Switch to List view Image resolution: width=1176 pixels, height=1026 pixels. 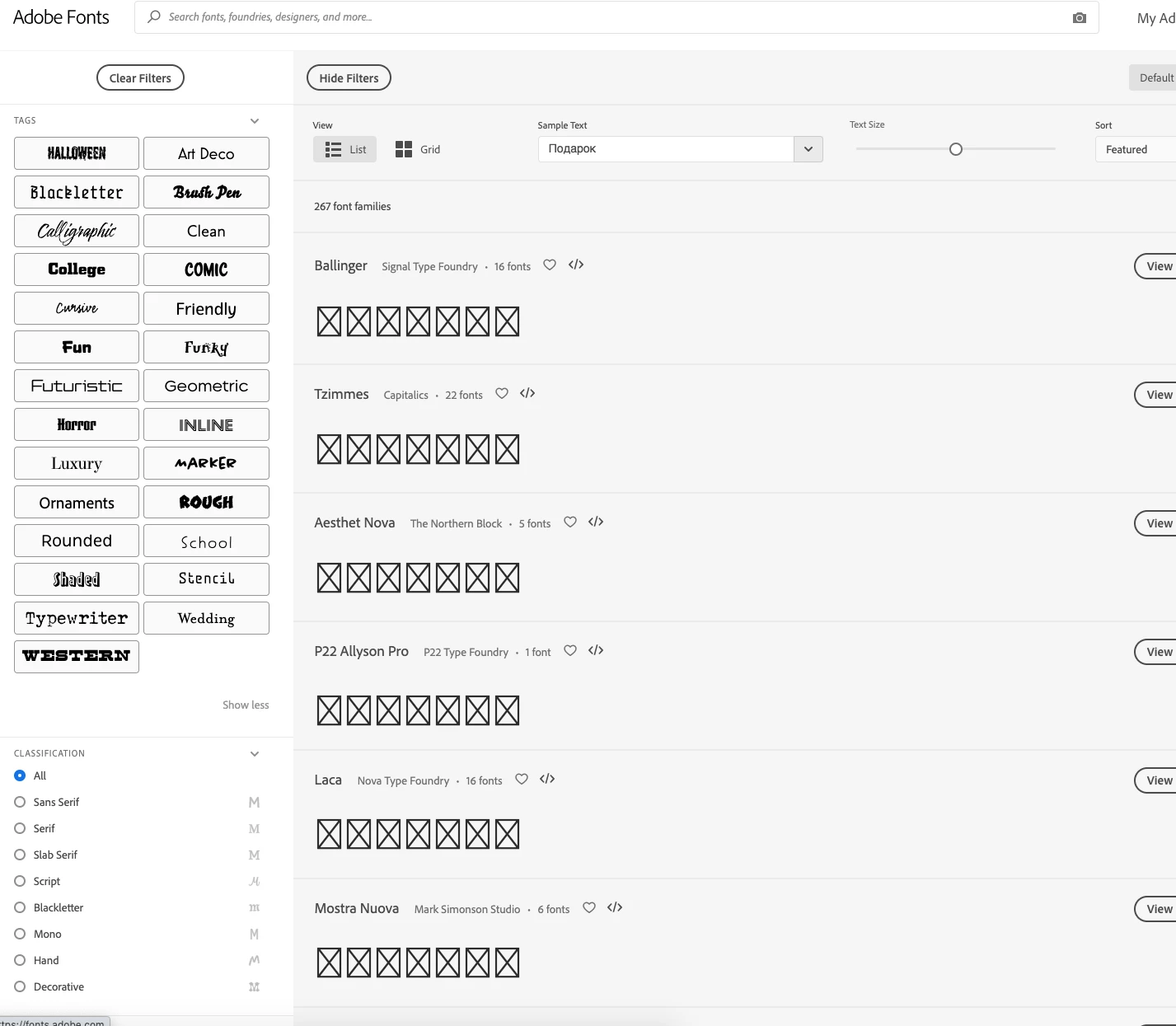(x=345, y=149)
